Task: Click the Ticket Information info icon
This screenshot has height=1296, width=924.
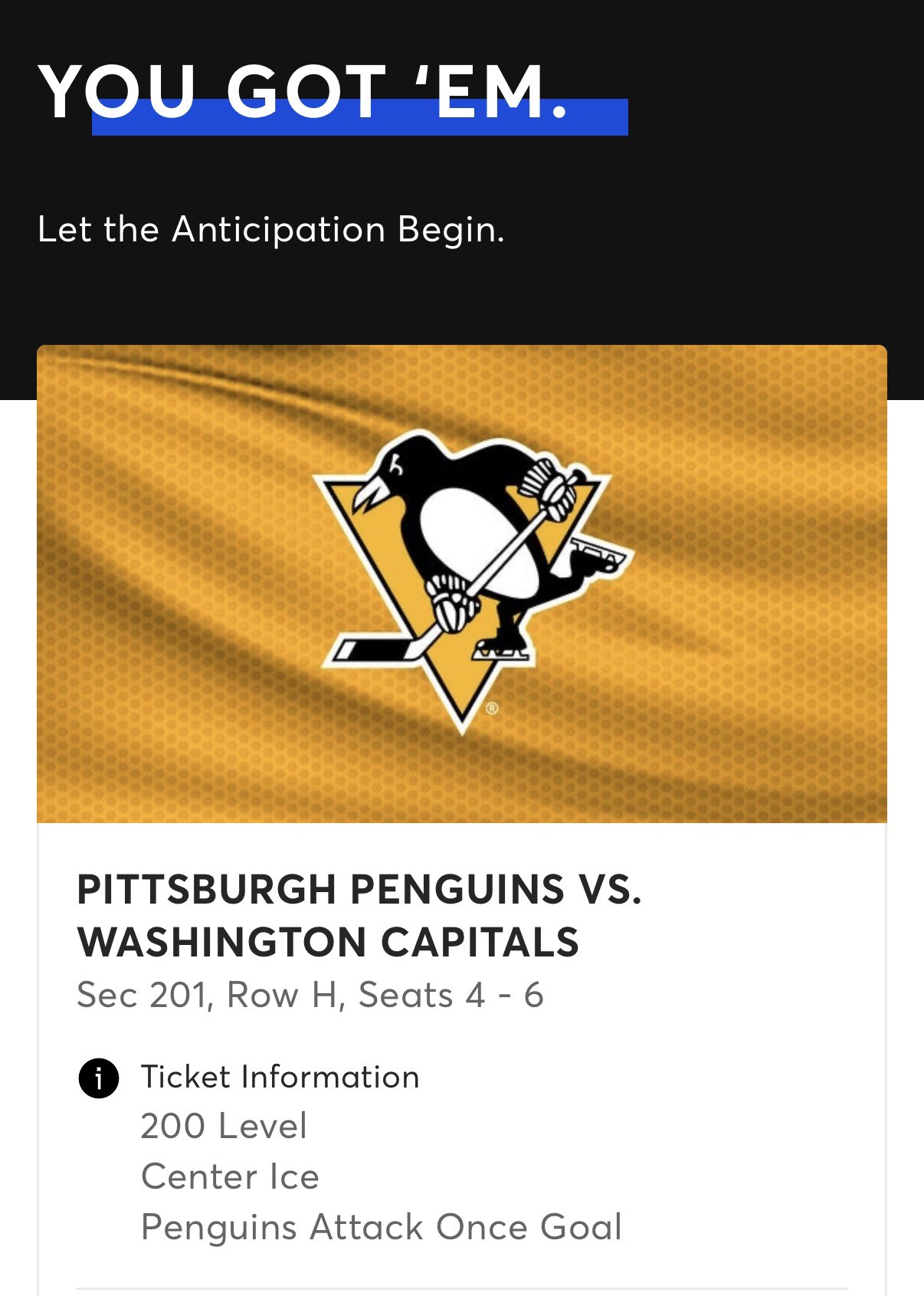Action: (99, 1078)
